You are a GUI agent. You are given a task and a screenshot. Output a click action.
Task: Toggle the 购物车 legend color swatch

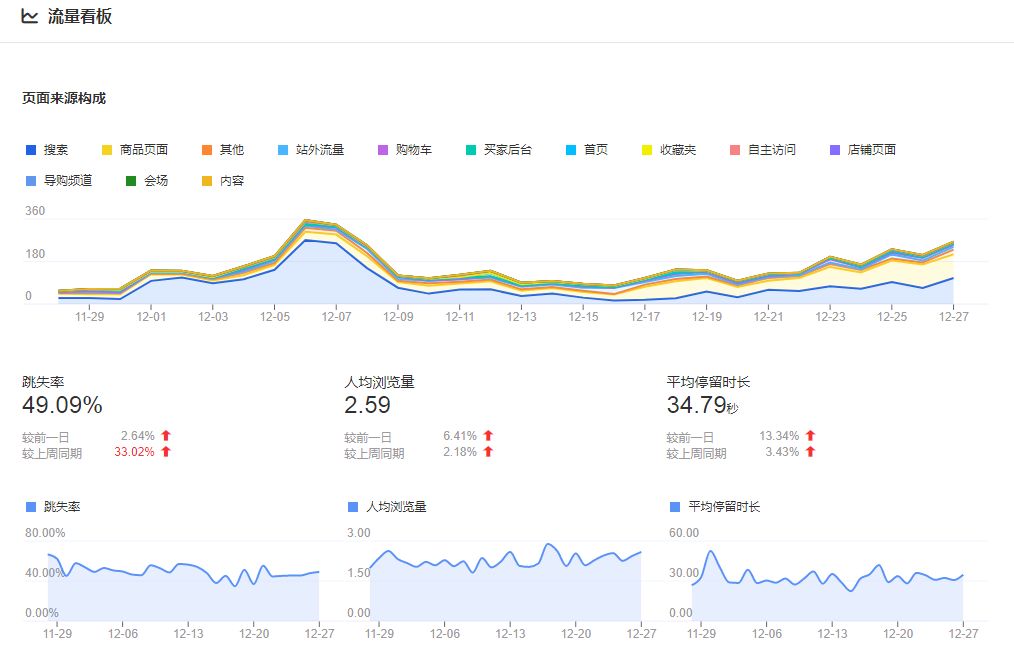383,150
